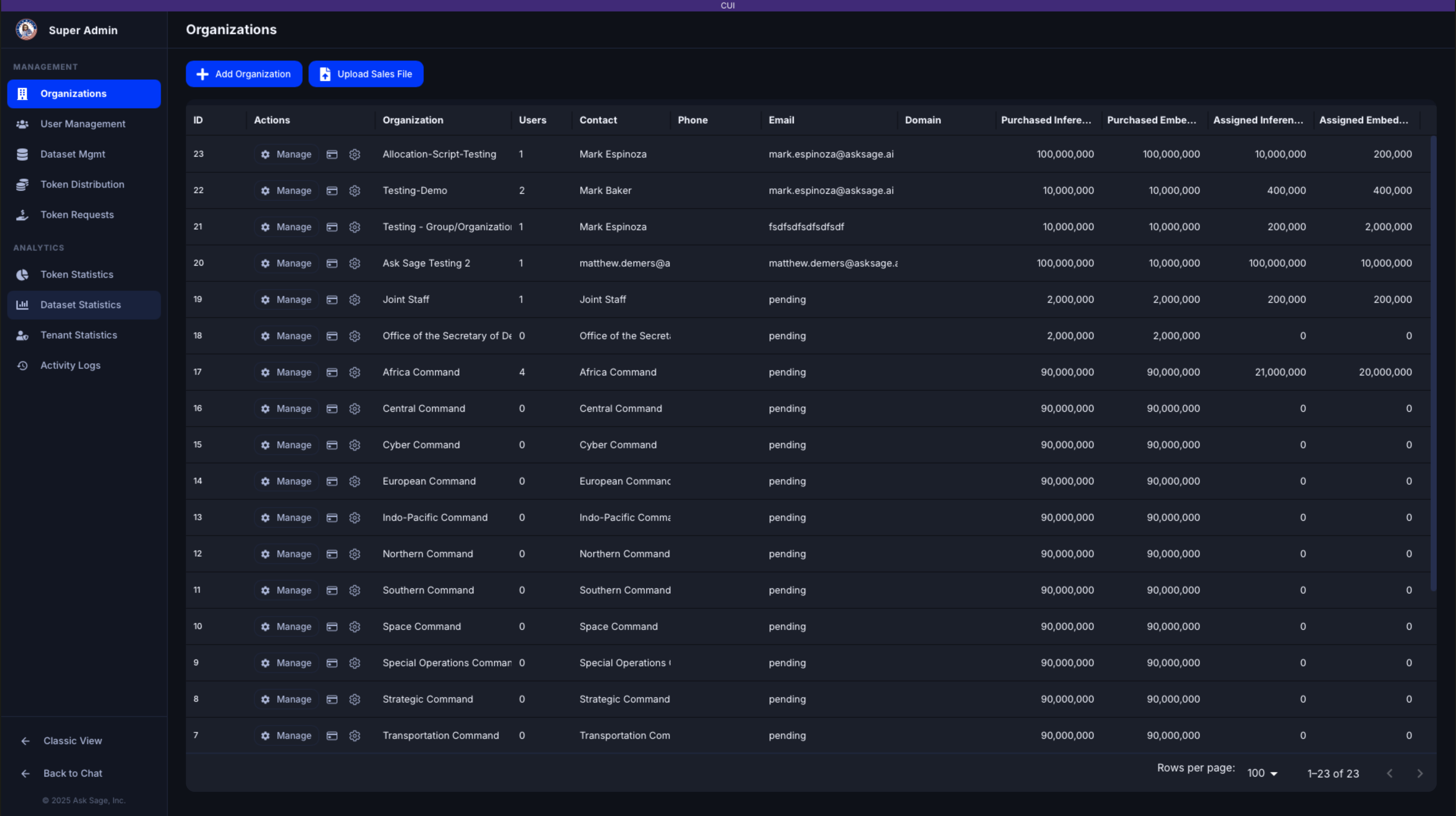Open Token Distribution in the sidebar
This screenshot has height=816, width=1456.
(82, 184)
